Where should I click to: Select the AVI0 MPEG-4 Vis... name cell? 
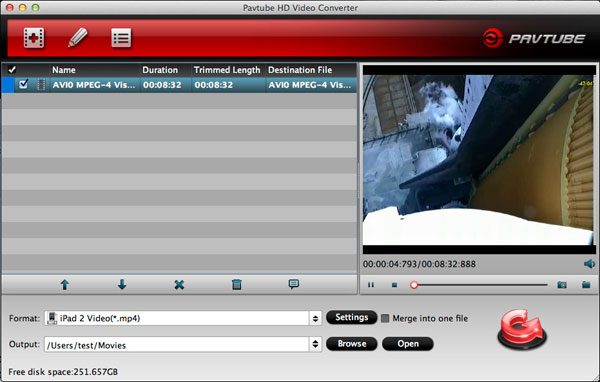tap(94, 85)
